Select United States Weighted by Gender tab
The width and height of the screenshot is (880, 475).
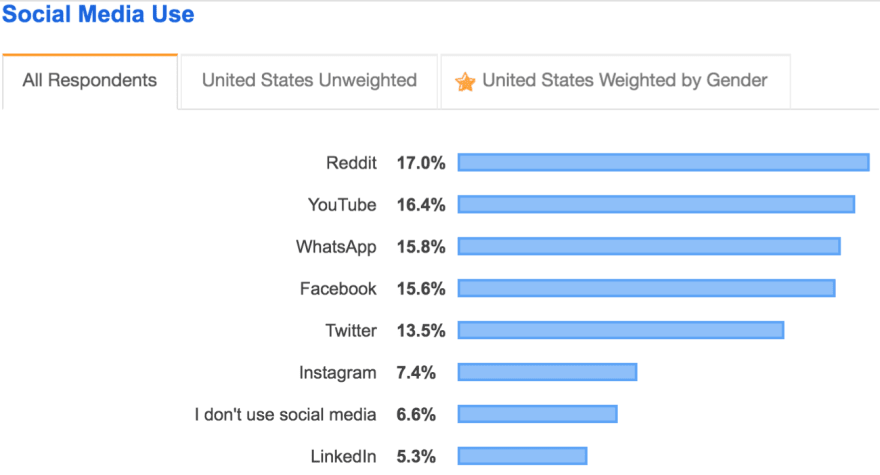tap(616, 81)
